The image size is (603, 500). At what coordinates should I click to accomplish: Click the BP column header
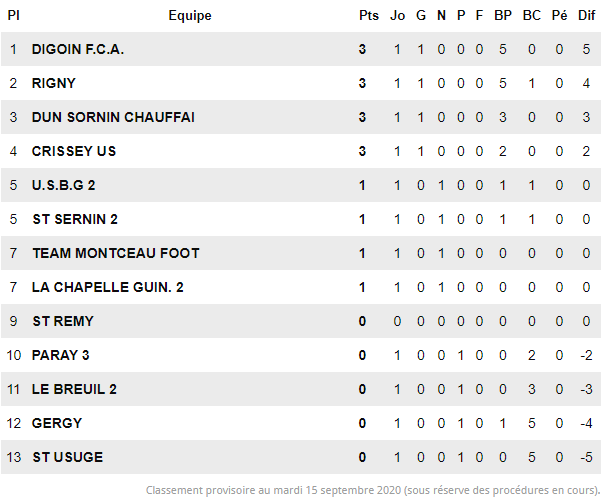503,15
